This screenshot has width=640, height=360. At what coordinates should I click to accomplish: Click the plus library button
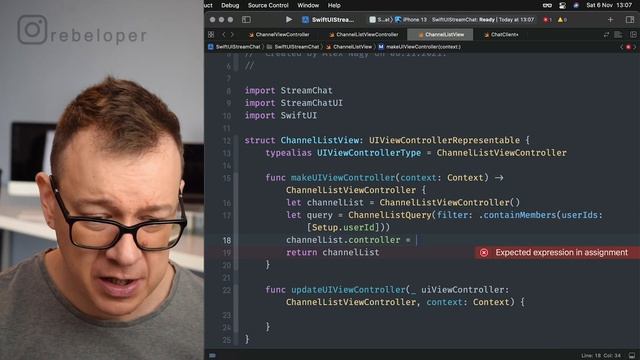tap(610, 19)
